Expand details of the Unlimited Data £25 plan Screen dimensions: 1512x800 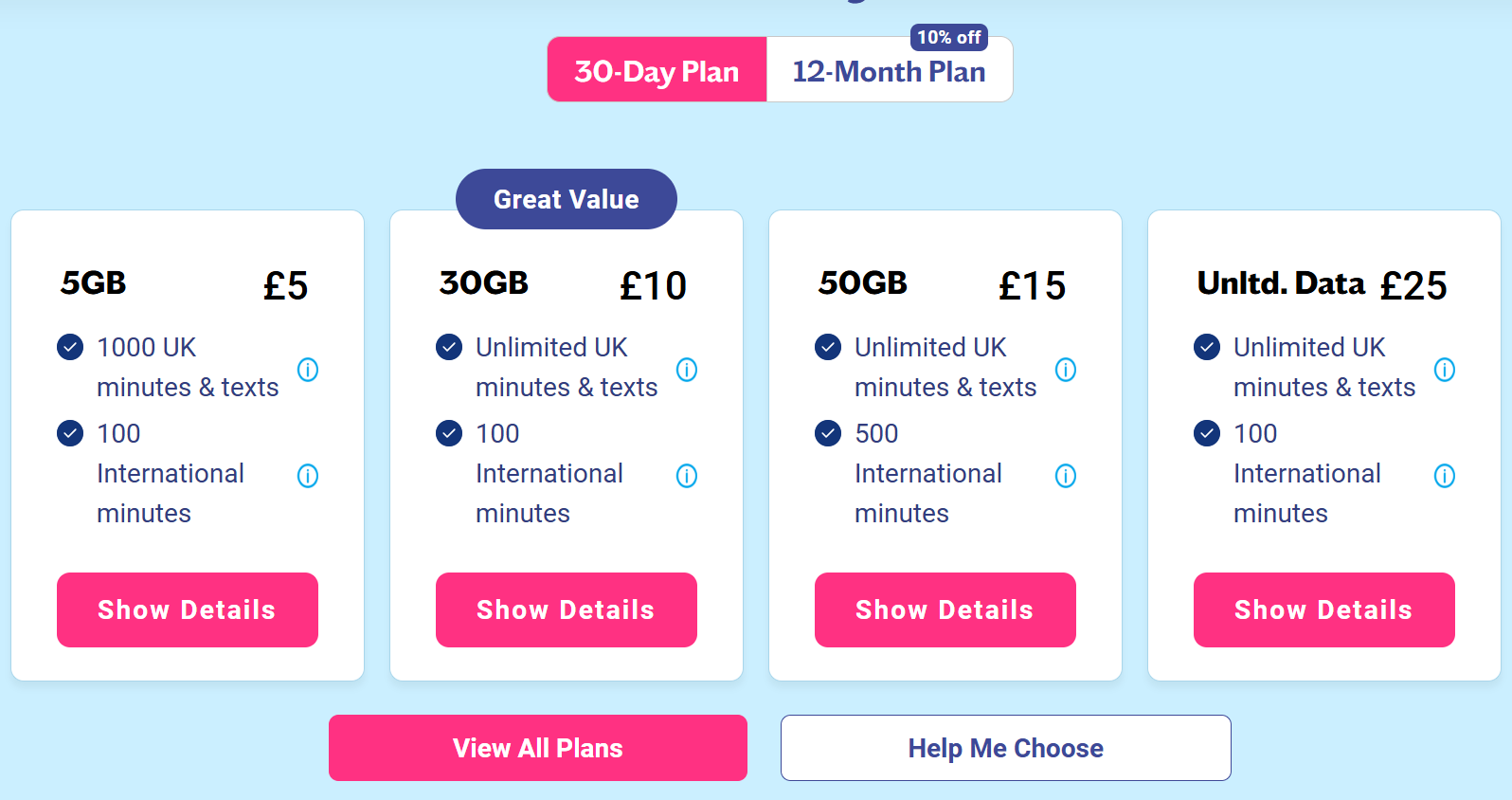tap(1324, 609)
